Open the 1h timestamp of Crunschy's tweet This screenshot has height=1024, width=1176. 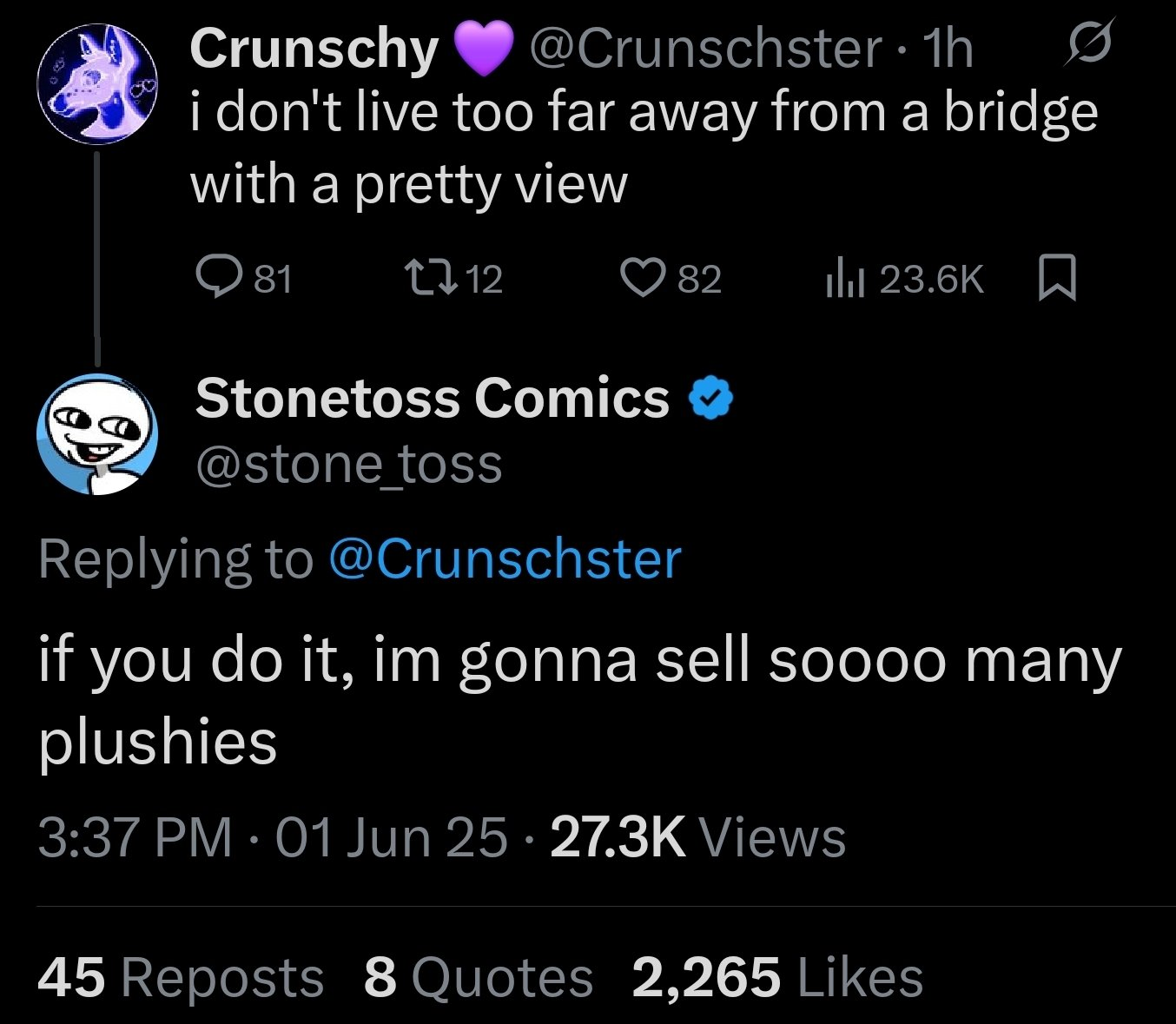click(948, 48)
